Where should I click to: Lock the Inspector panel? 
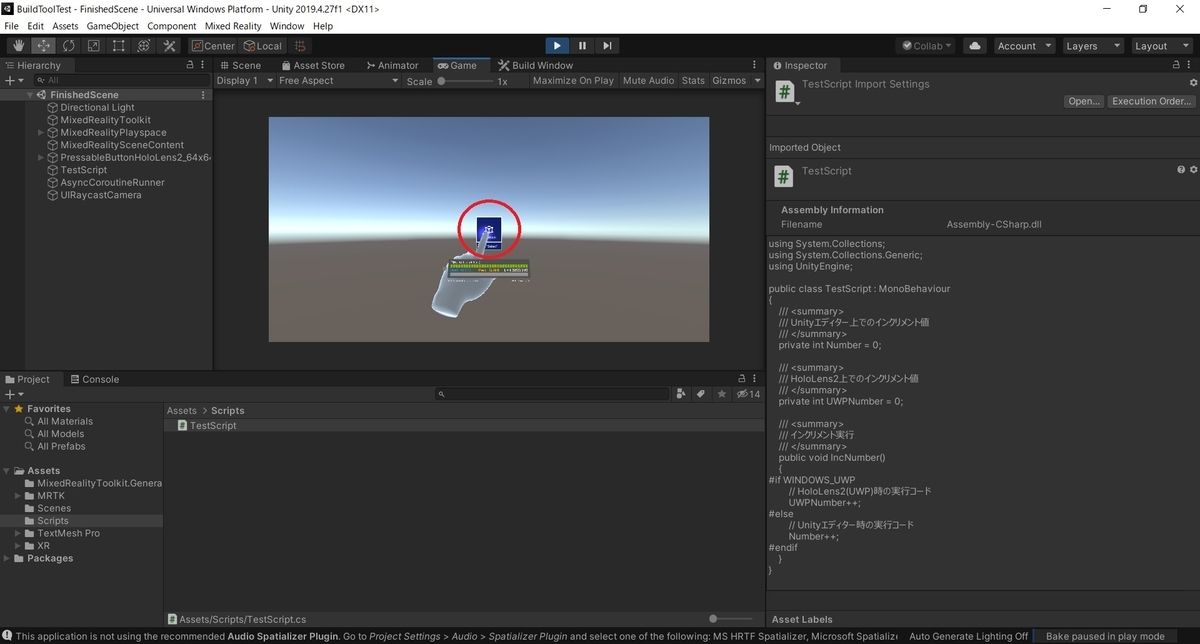click(x=1177, y=65)
